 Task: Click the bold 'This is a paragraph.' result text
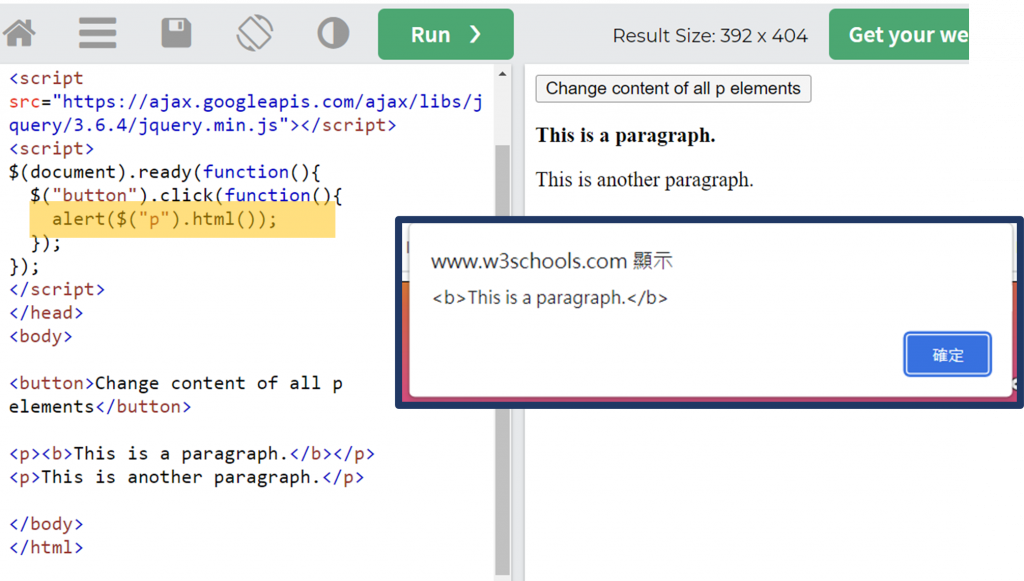tap(625, 136)
